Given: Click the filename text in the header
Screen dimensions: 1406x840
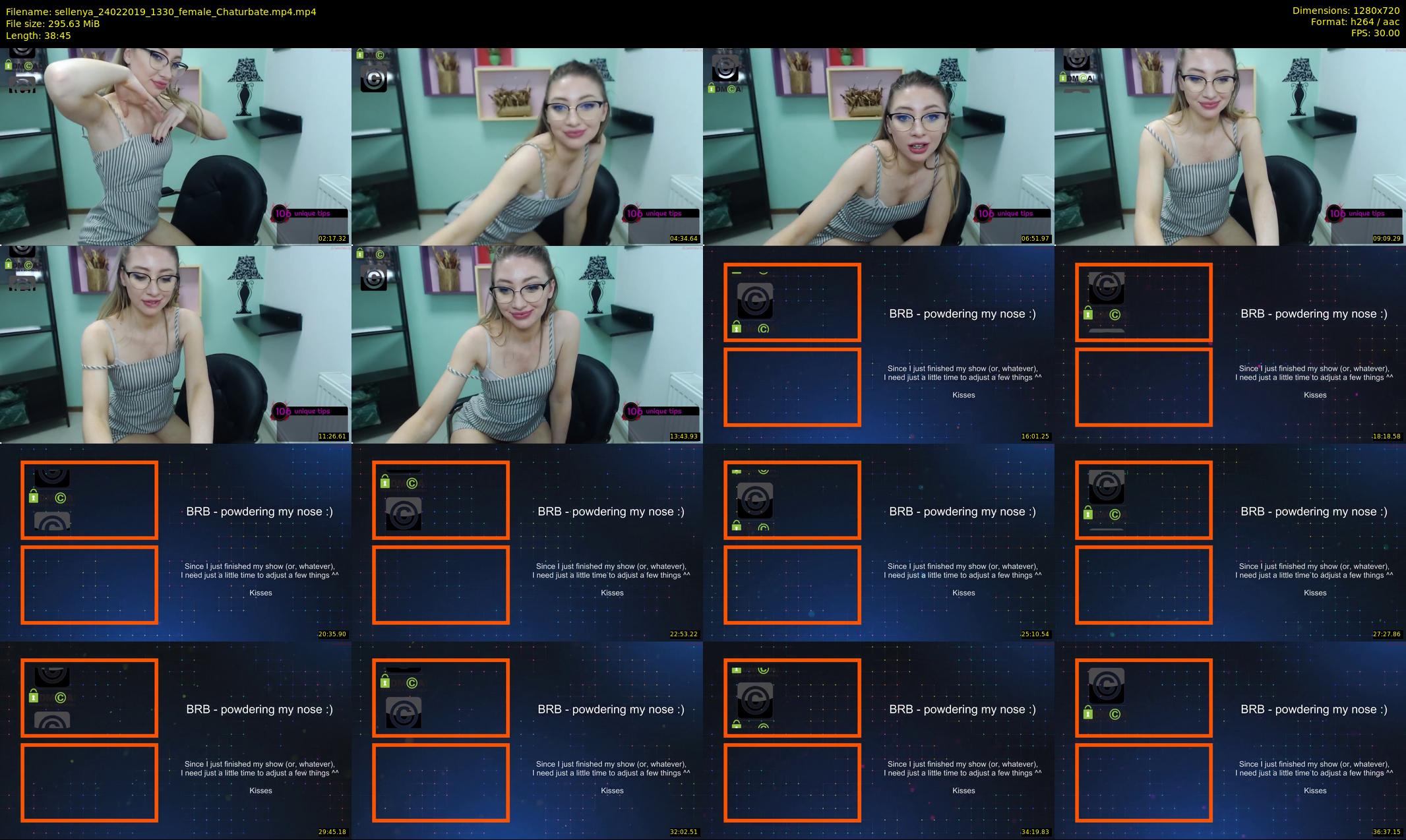Looking at the screenshot, I should (x=161, y=11).
